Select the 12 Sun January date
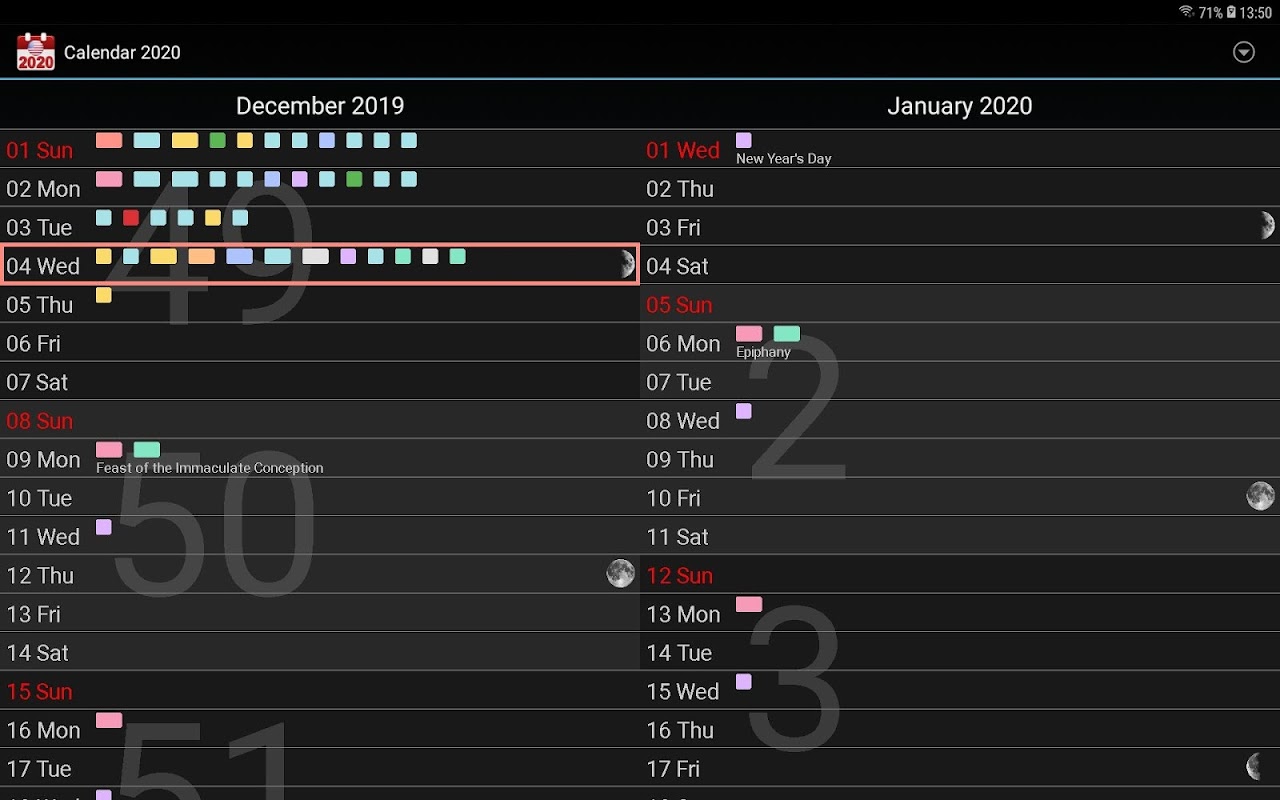Viewport: 1280px width, 800px height. (680, 575)
